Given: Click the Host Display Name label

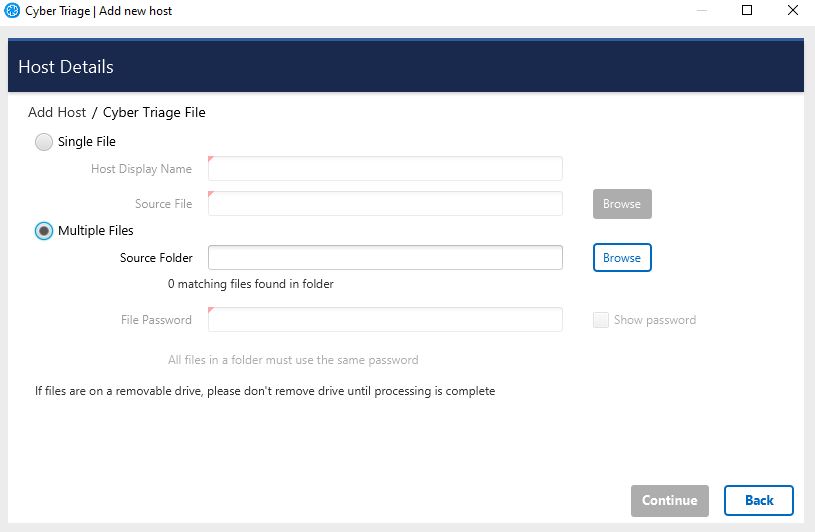Looking at the screenshot, I should coord(141,169).
